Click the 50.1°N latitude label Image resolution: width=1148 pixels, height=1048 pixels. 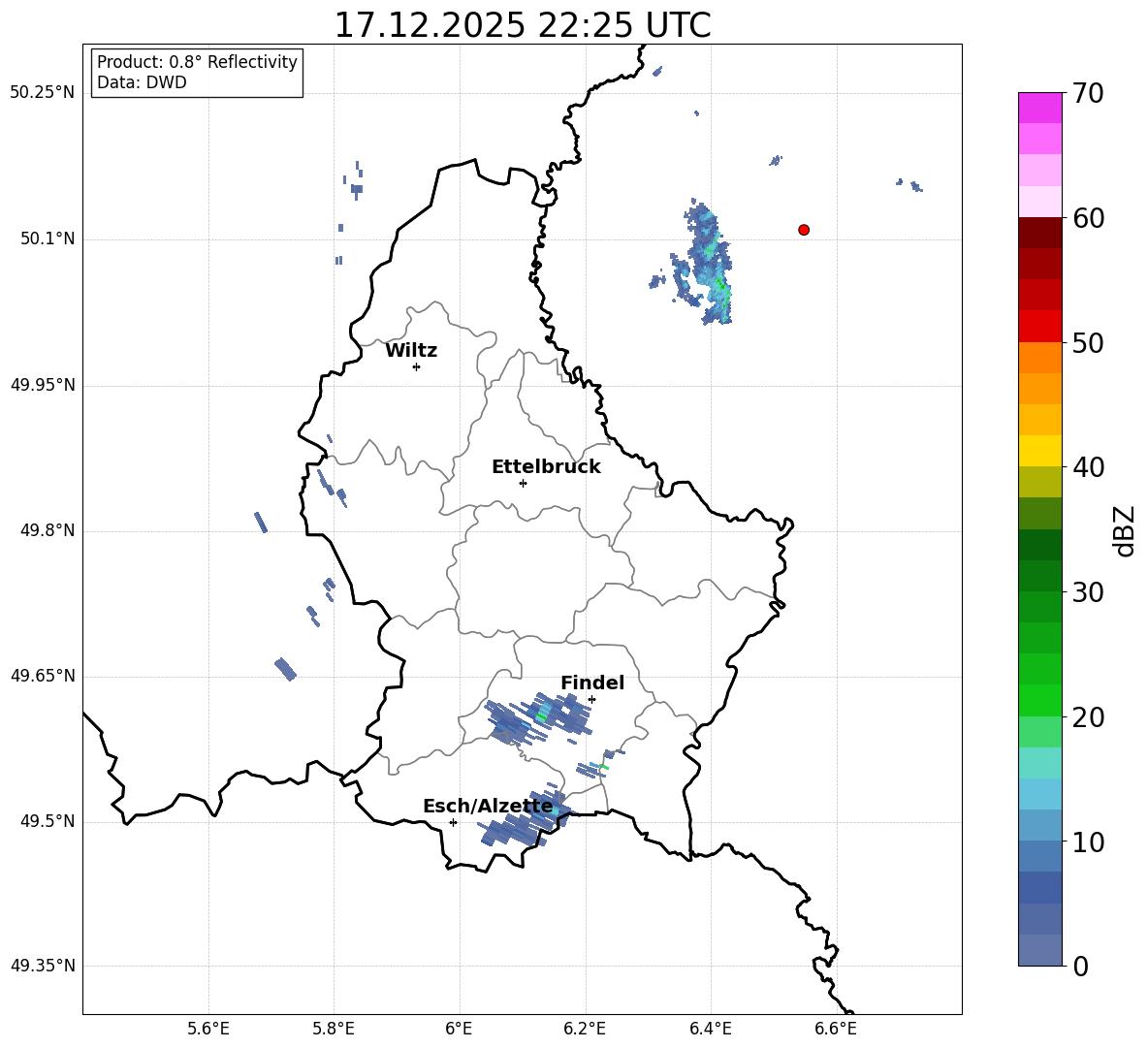click(x=48, y=238)
